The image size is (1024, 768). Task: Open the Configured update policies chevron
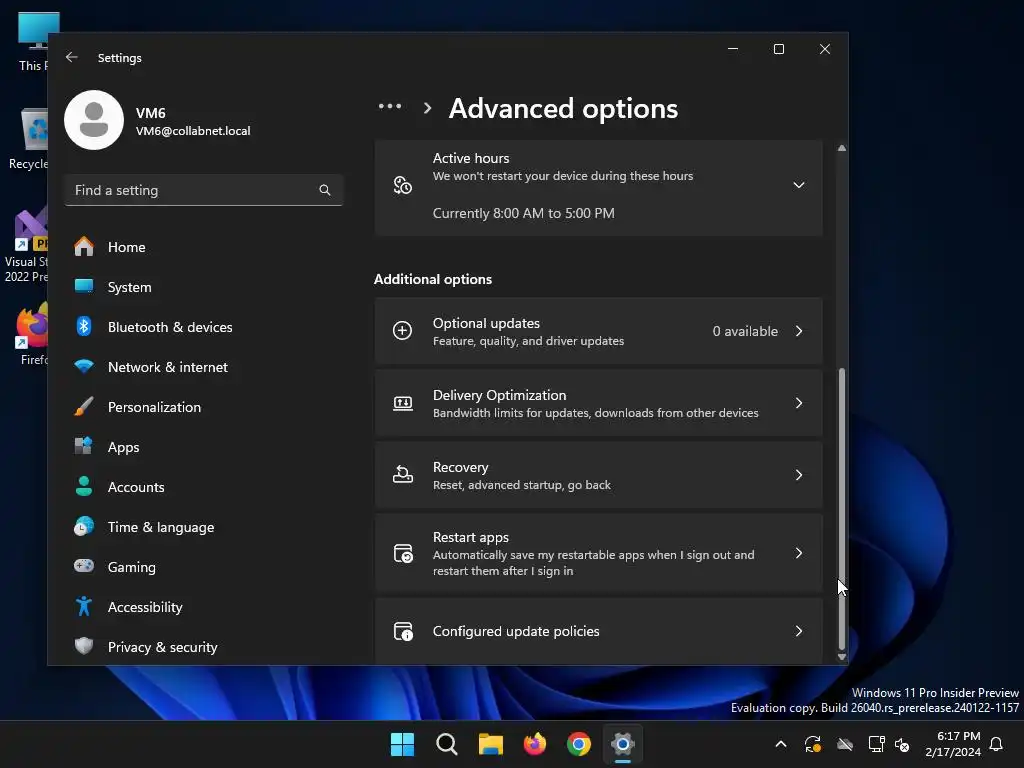click(799, 631)
